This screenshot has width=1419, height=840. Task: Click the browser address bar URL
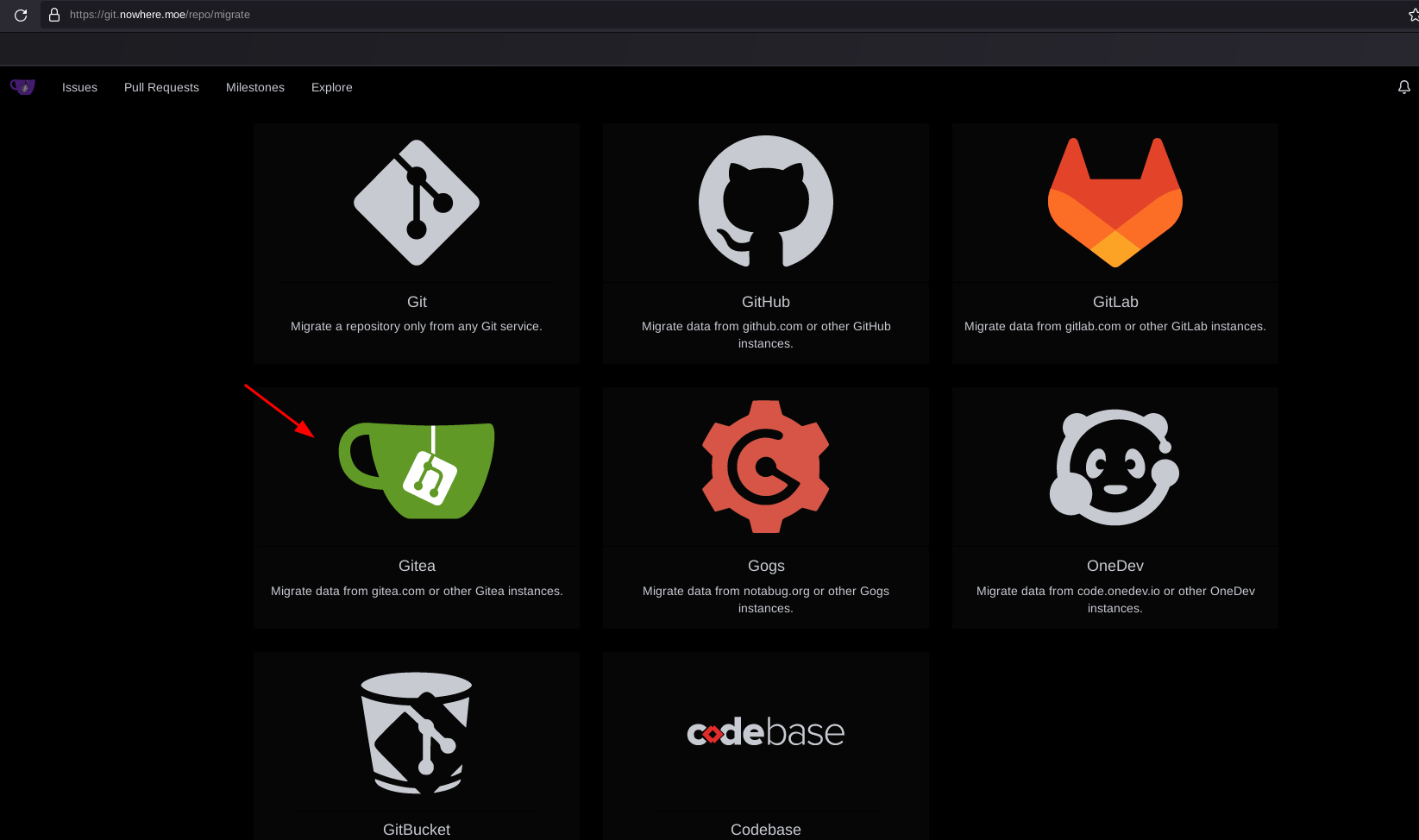click(x=160, y=15)
